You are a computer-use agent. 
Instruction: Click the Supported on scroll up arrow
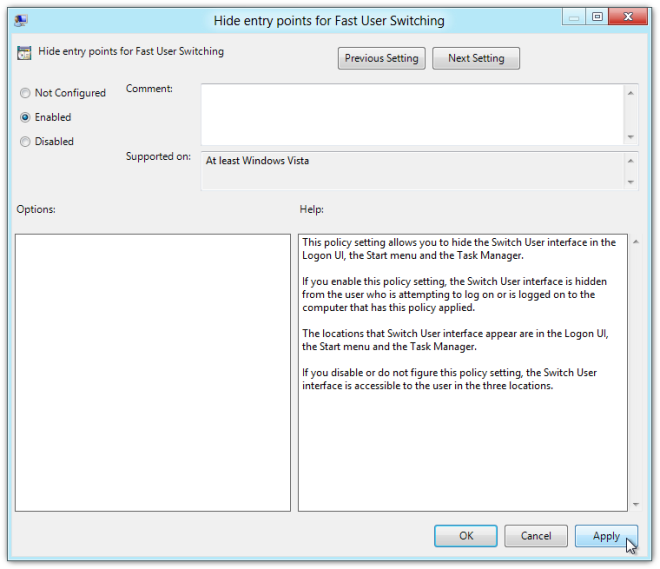coord(631,161)
